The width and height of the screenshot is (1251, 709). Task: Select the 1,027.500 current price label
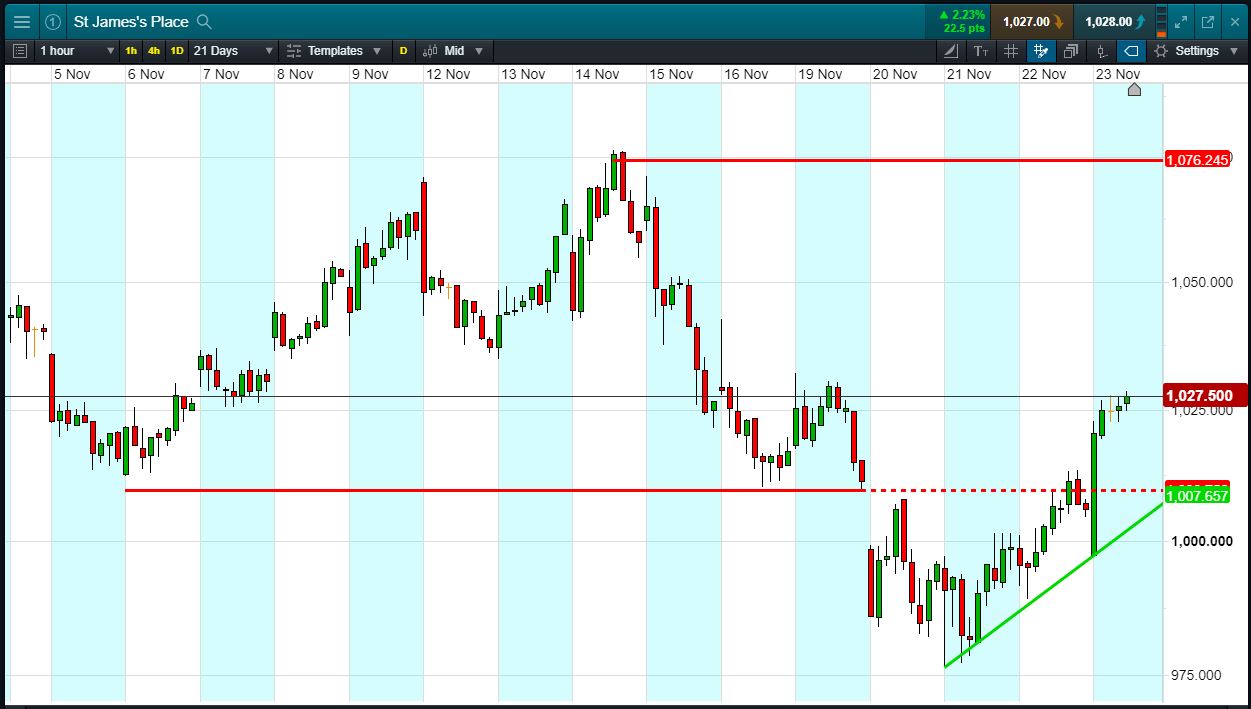pos(1205,396)
